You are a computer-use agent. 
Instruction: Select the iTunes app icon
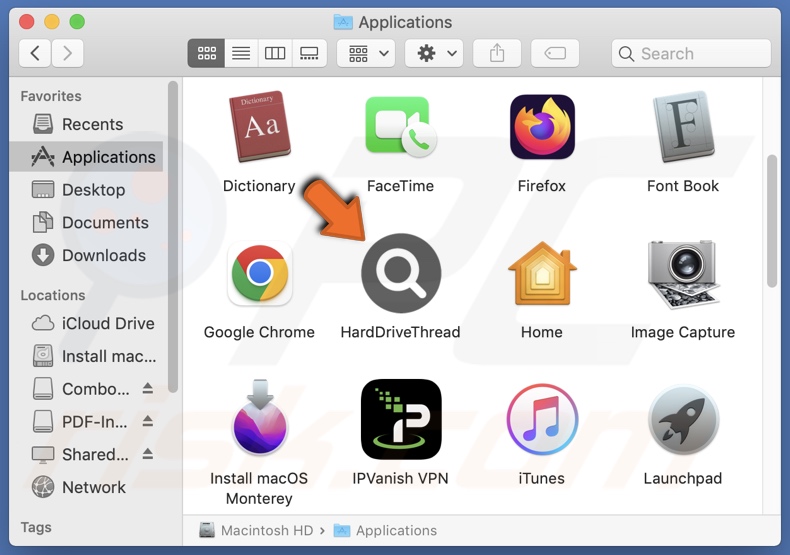[x=542, y=419]
